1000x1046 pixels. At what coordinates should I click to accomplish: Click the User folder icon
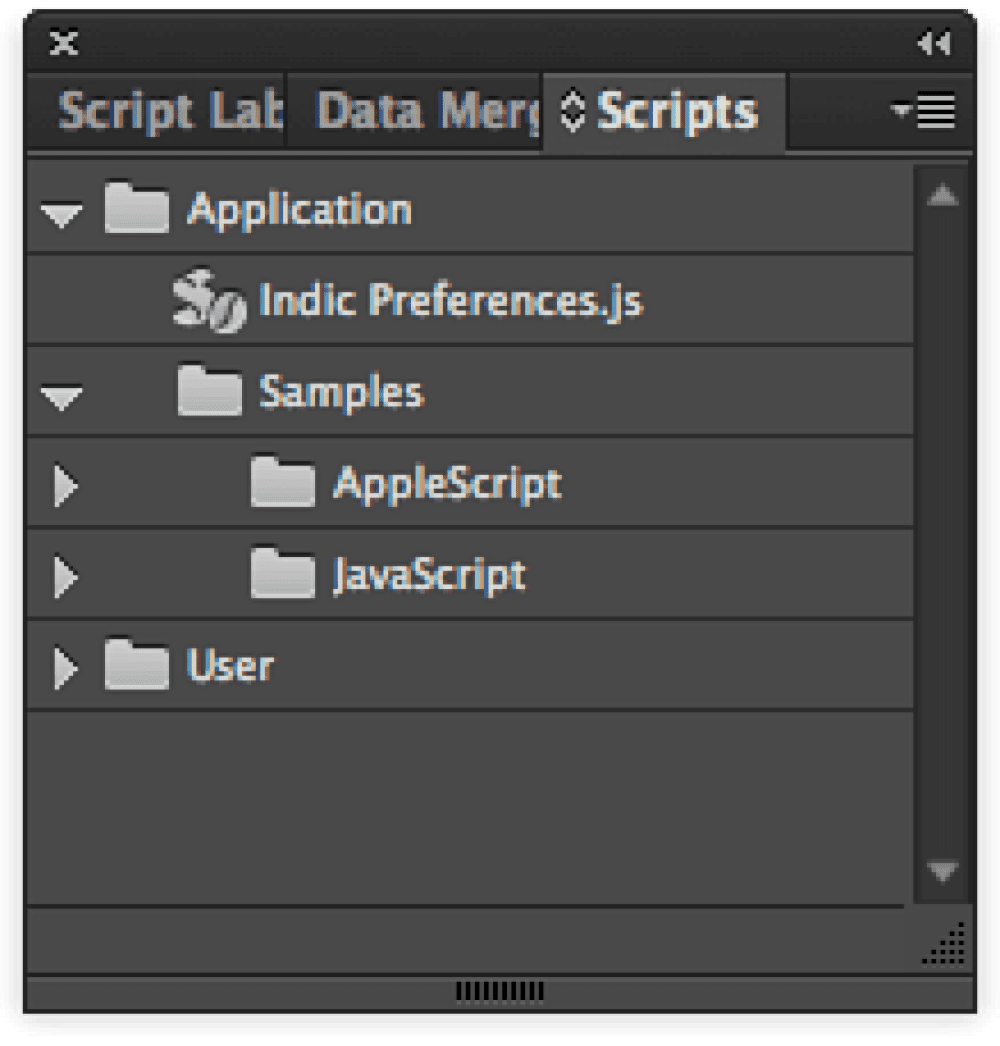136,664
